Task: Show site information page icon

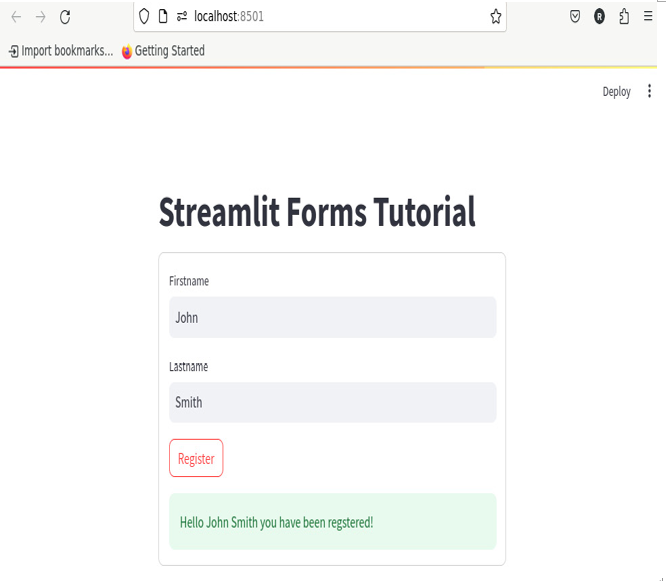Action: point(163,17)
